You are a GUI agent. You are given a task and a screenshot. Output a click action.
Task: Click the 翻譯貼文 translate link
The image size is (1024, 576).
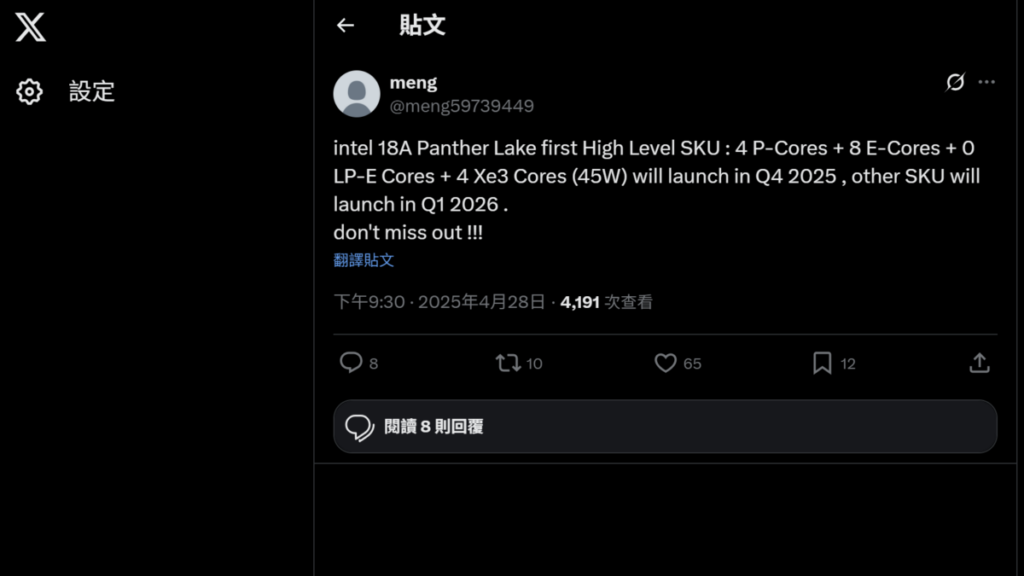pyautogui.click(x=364, y=260)
